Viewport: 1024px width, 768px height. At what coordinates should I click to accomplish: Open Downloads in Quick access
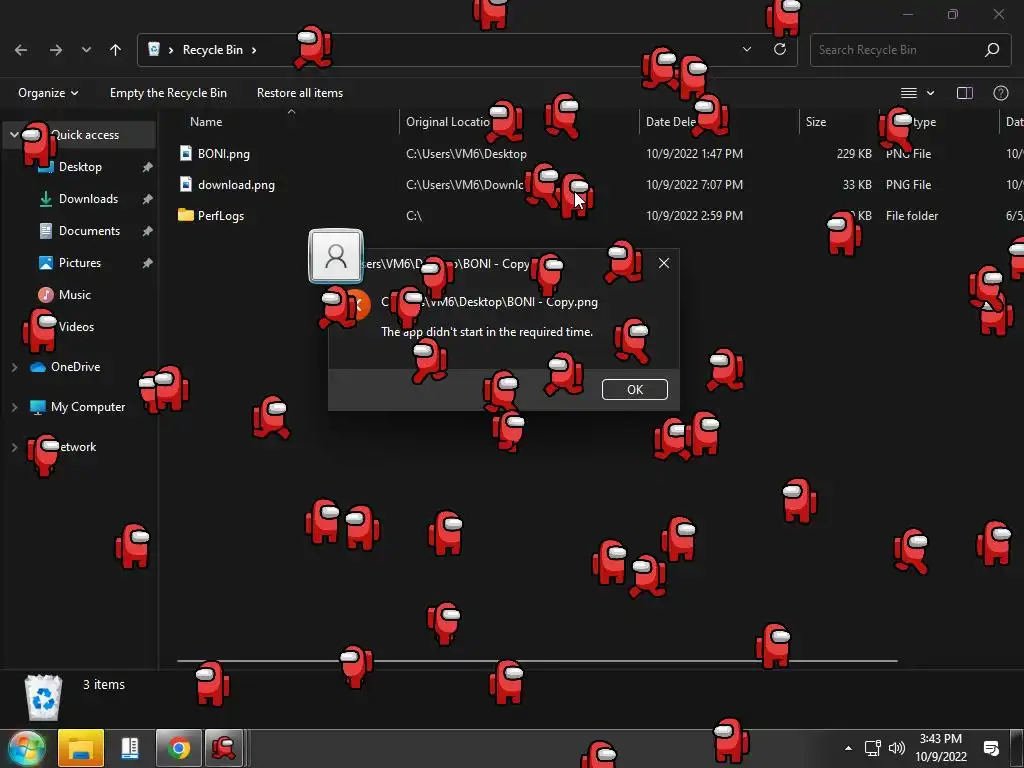[88, 199]
